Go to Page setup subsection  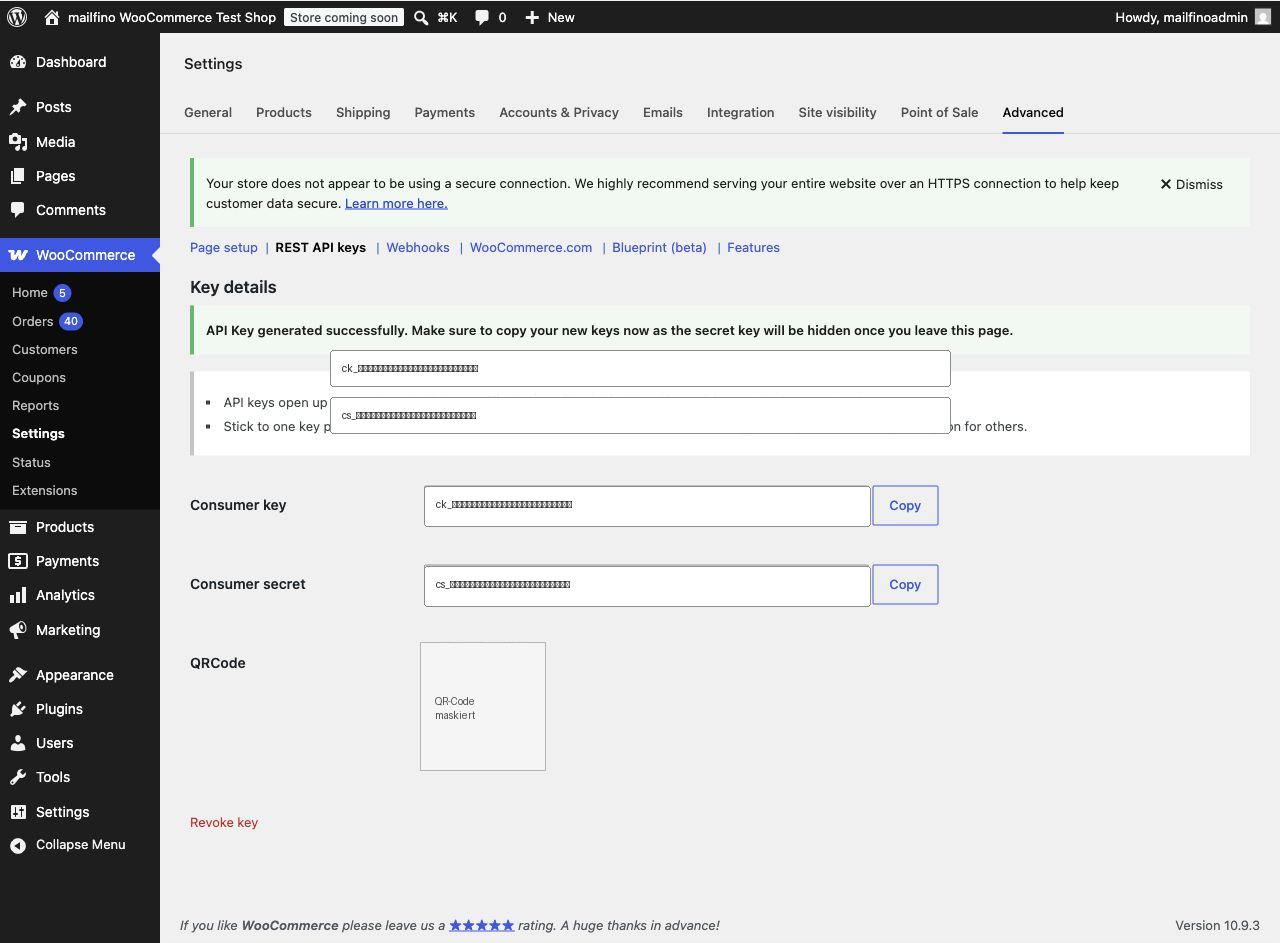[224, 247]
